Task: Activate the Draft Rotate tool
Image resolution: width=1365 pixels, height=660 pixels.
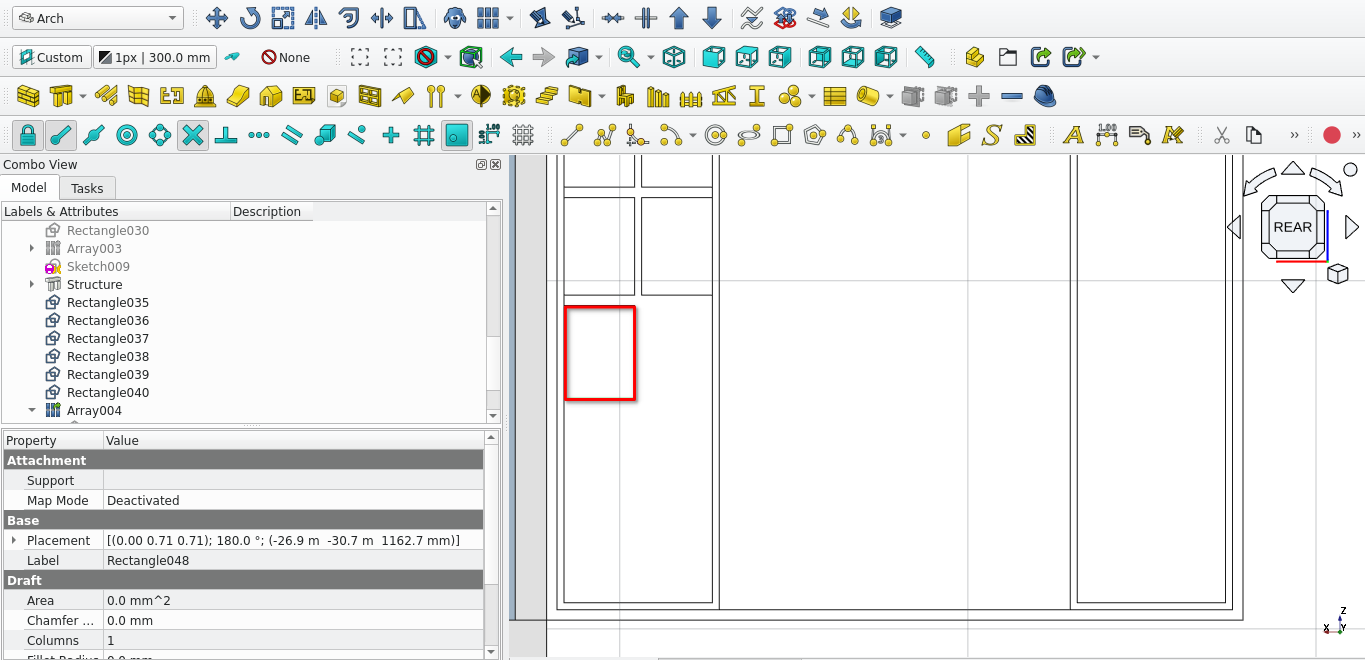Action: pyautogui.click(x=249, y=18)
